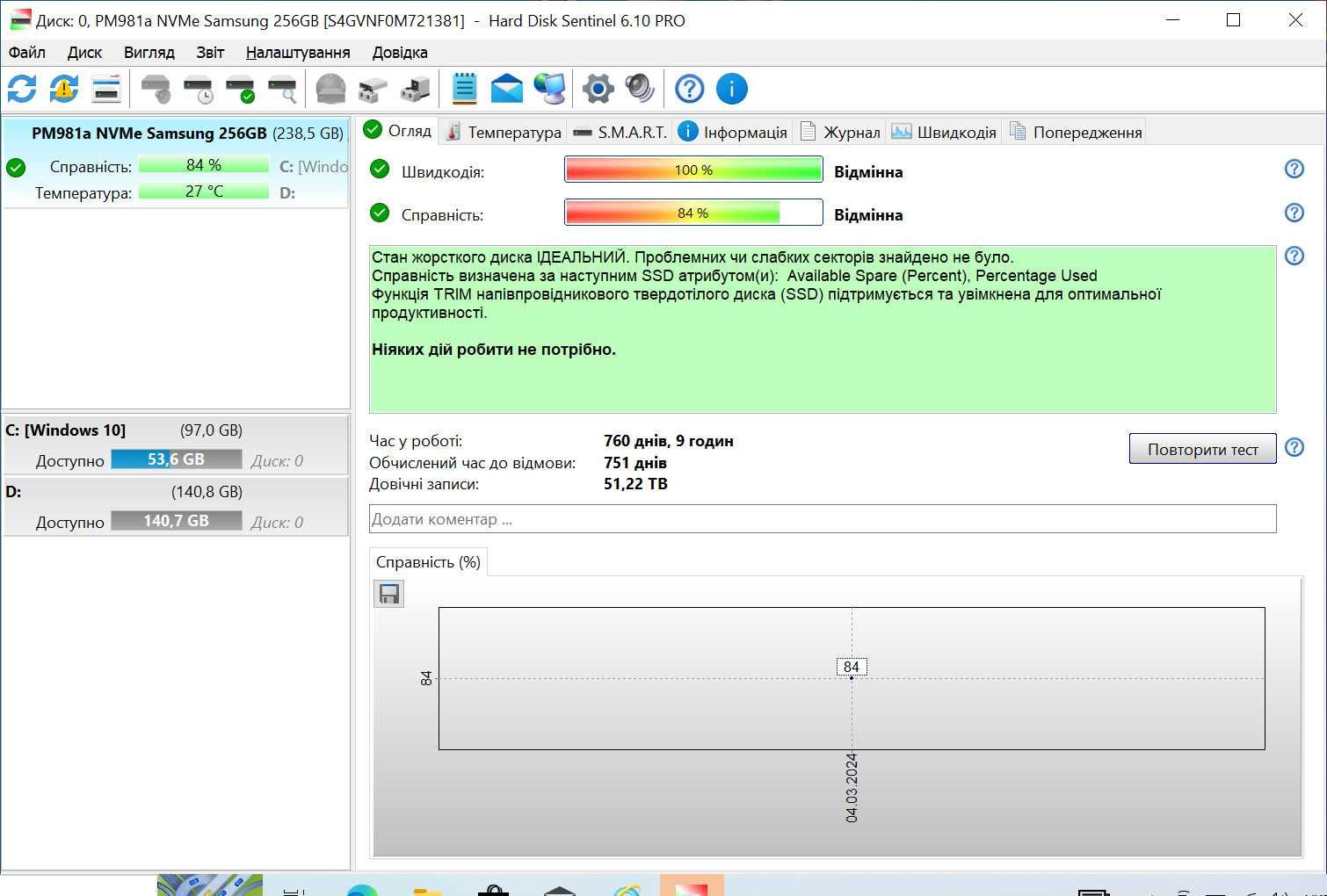This screenshot has width=1327, height=896.
Task: Click the blue envelope email icon
Action: point(506,89)
